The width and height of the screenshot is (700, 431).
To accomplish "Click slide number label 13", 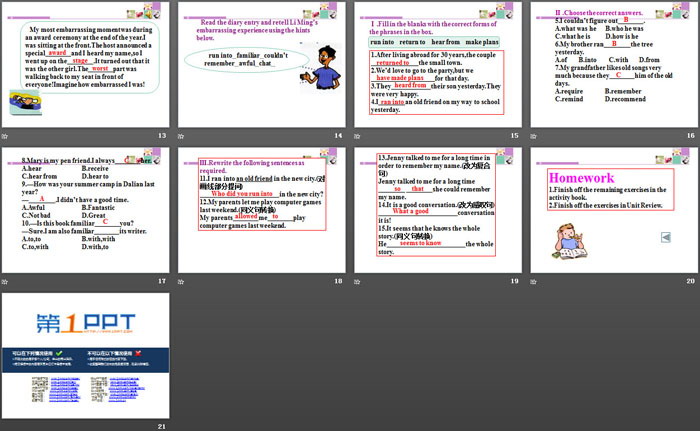I will pyautogui.click(x=162, y=135).
